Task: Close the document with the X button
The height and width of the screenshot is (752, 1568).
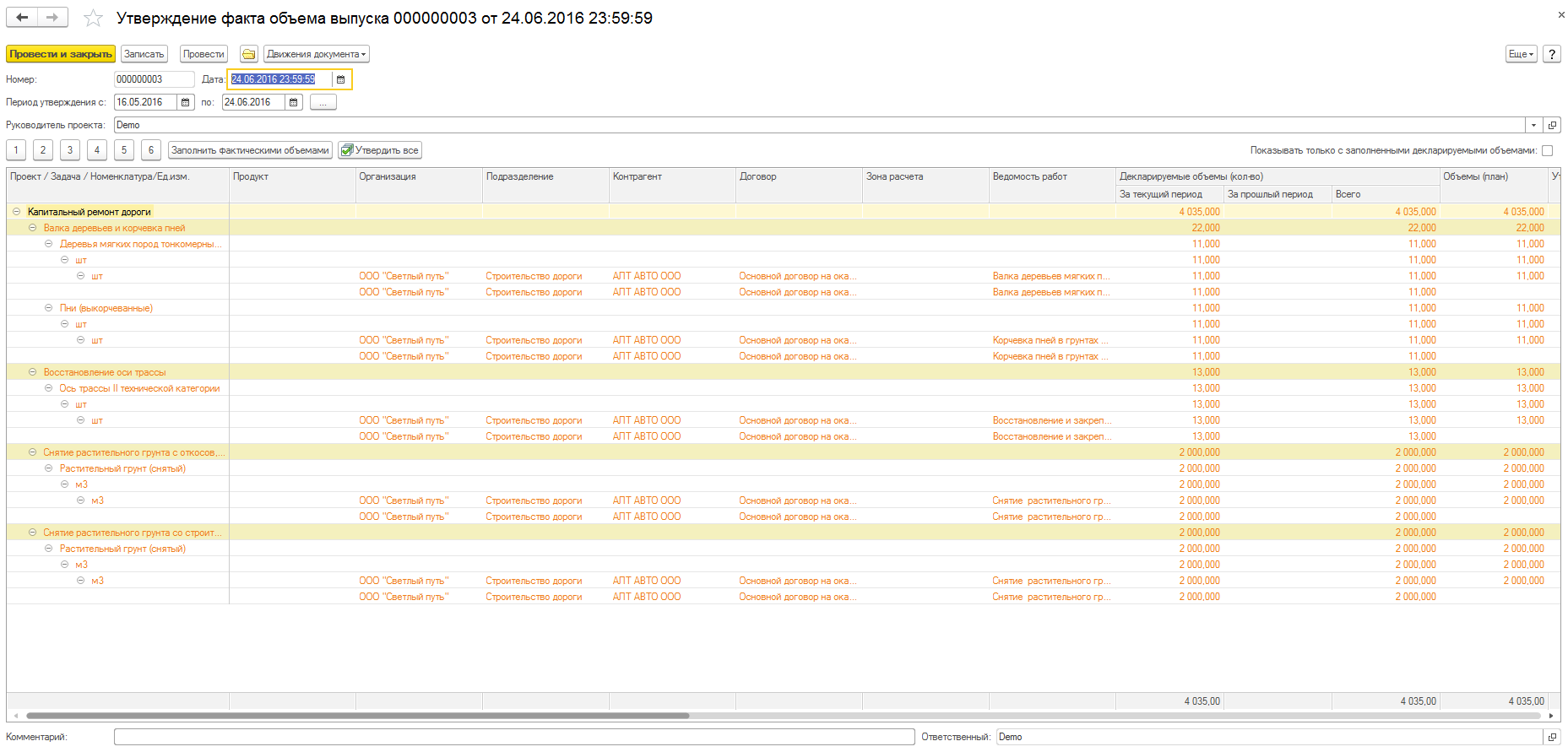Action: 1560,14
